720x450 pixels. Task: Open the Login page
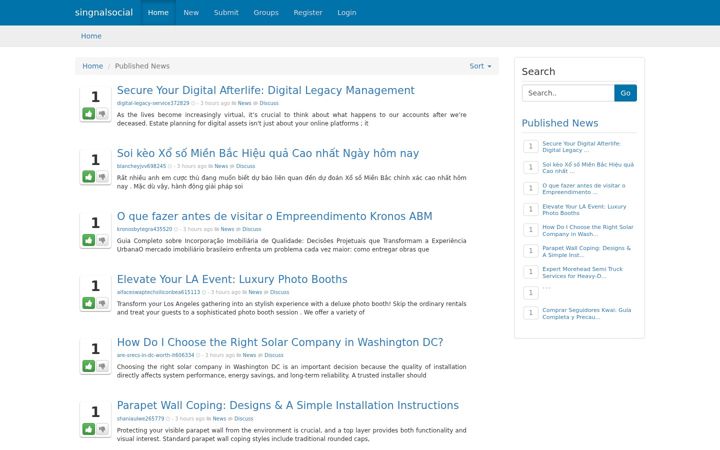(x=347, y=12)
